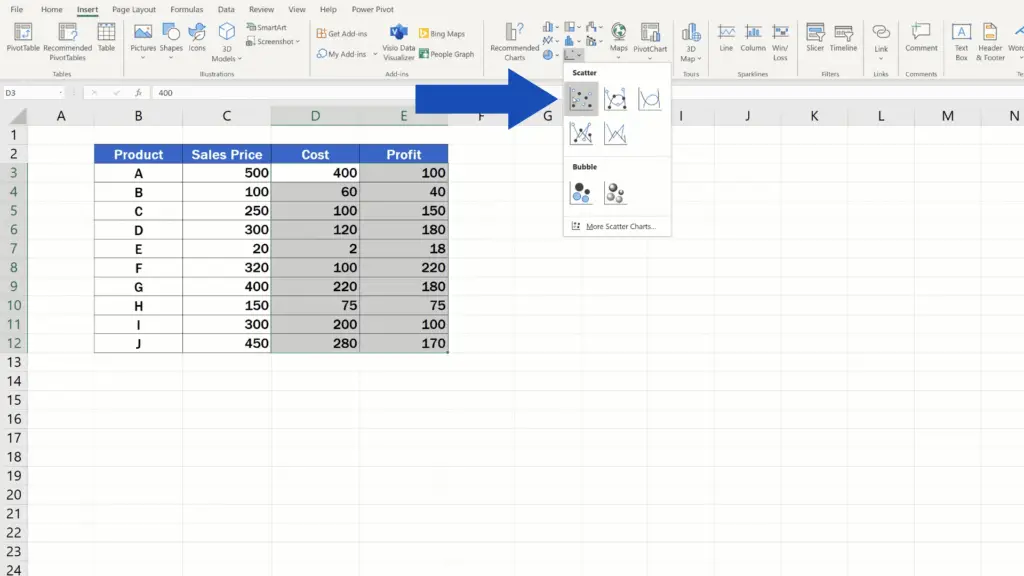
Task: Open the Page Layout tab
Action: [x=134, y=9]
